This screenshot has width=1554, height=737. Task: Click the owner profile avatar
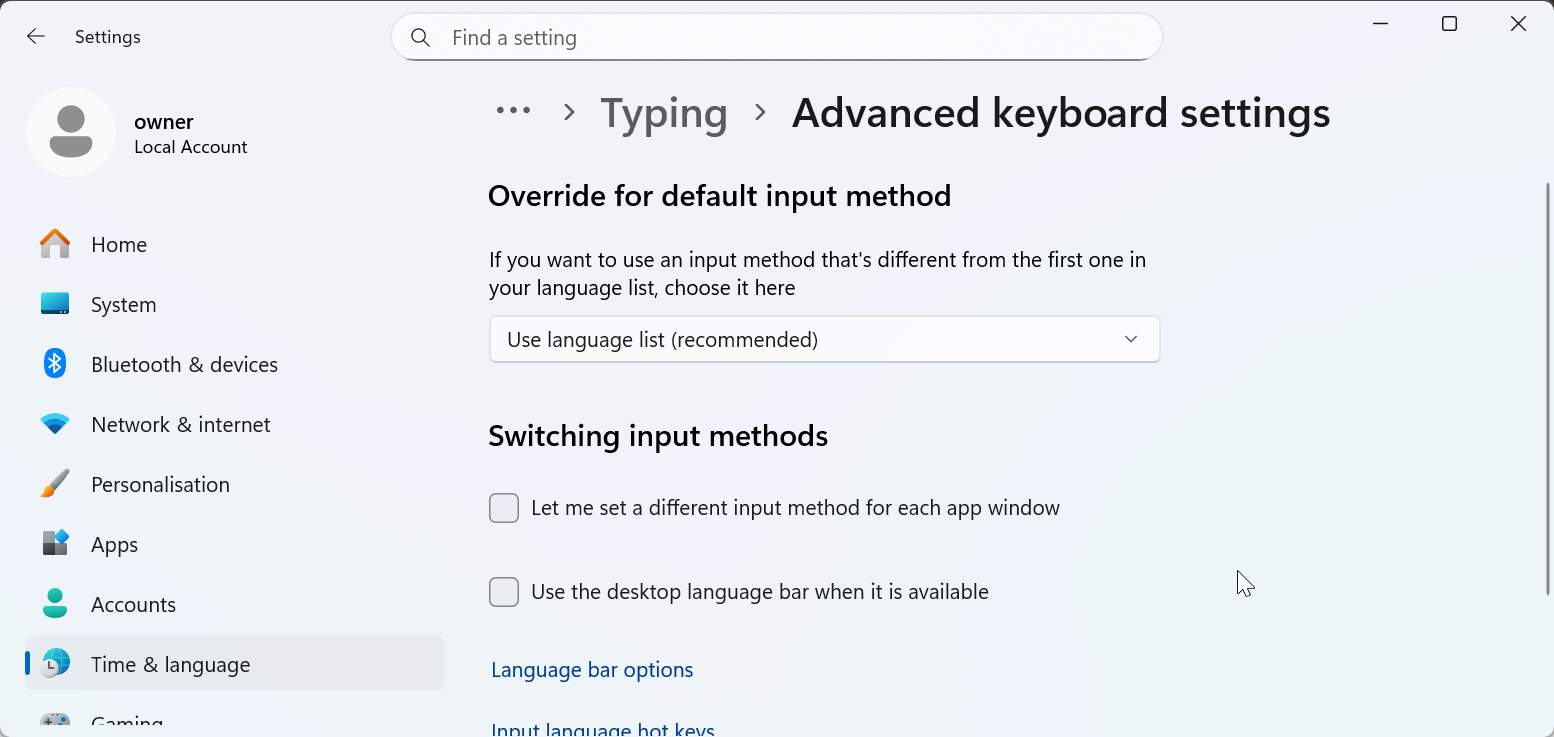[71, 132]
